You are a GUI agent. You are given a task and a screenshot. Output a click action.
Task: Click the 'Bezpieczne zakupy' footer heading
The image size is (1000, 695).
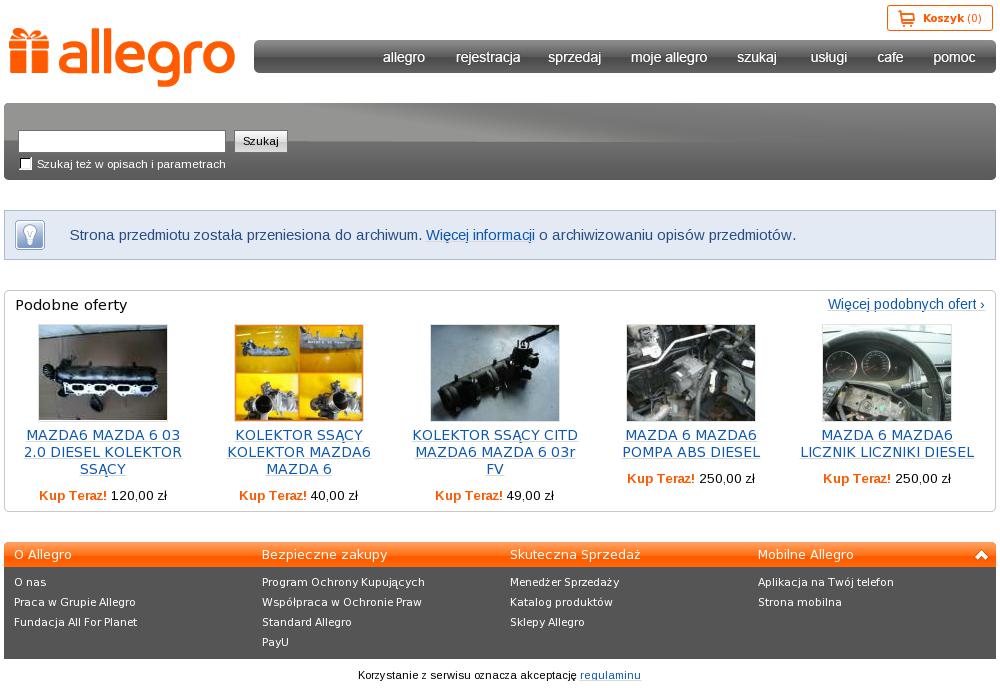tap(325, 555)
